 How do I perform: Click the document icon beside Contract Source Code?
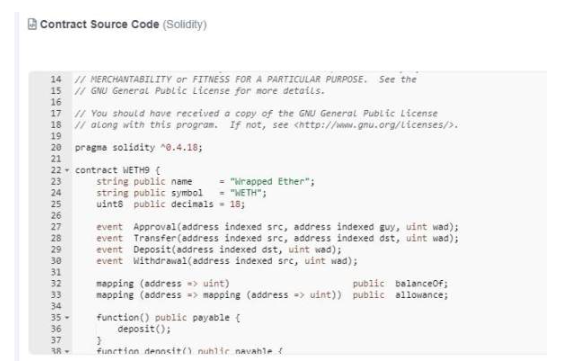(x=32, y=24)
